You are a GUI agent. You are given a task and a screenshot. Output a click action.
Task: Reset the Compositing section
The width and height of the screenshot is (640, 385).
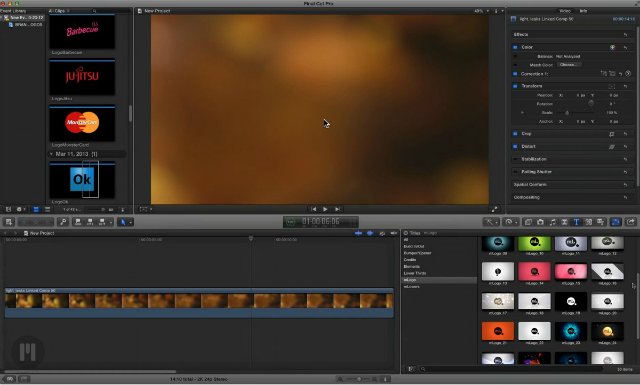[x=625, y=198]
